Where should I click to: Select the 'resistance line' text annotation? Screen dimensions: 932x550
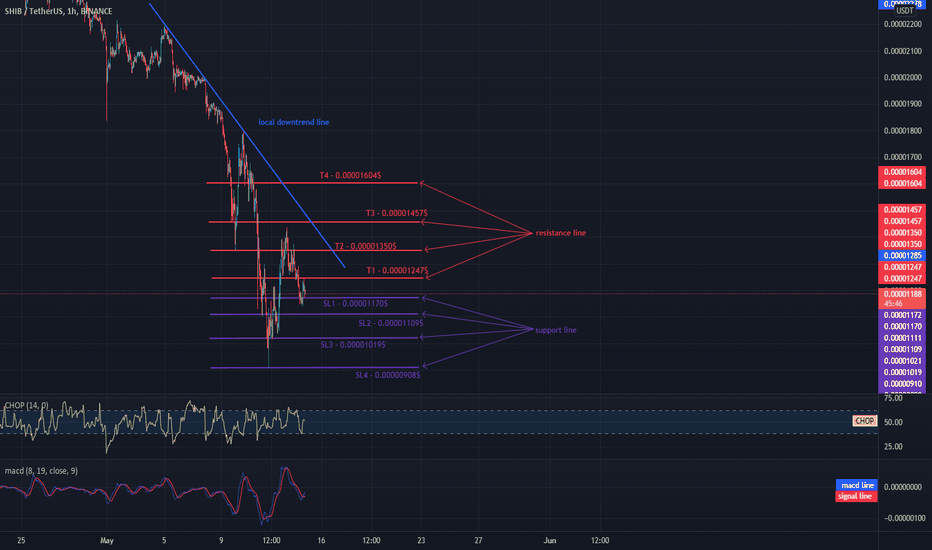pos(561,233)
